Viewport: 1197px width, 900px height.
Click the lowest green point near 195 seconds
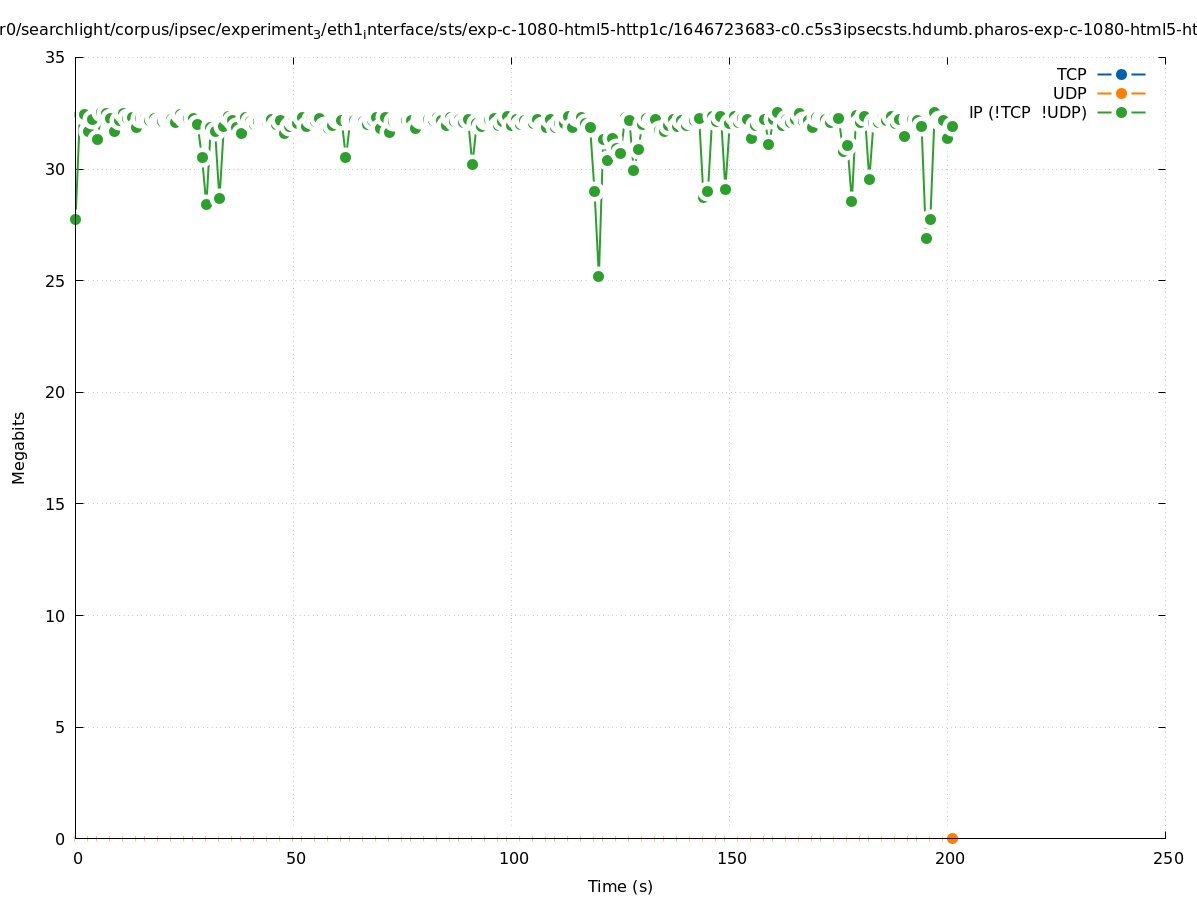[x=926, y=238]
